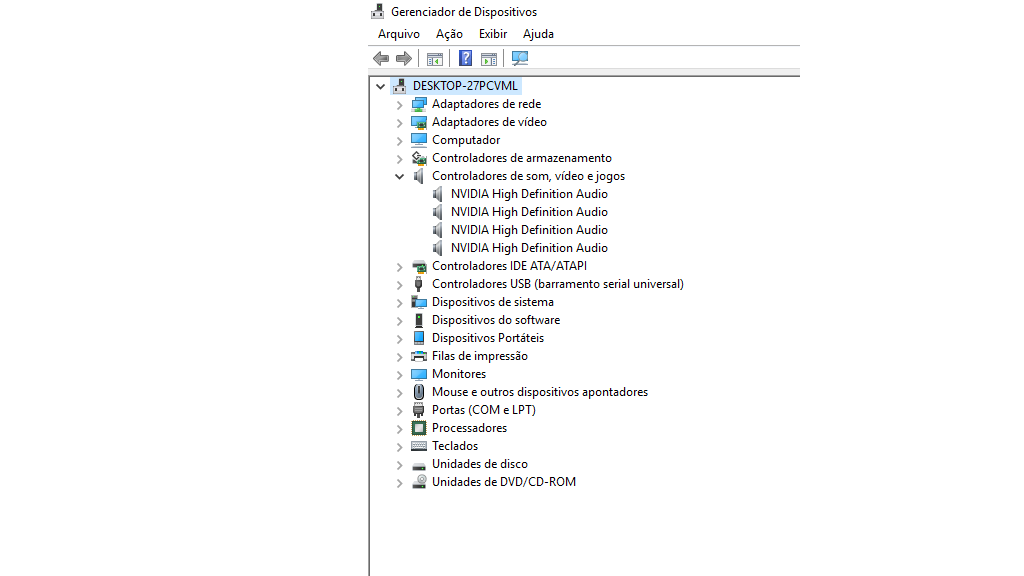Expand the Unidades de disco chevron
The width and height of the screenshot is (1024, 576).
coord(399,464)
